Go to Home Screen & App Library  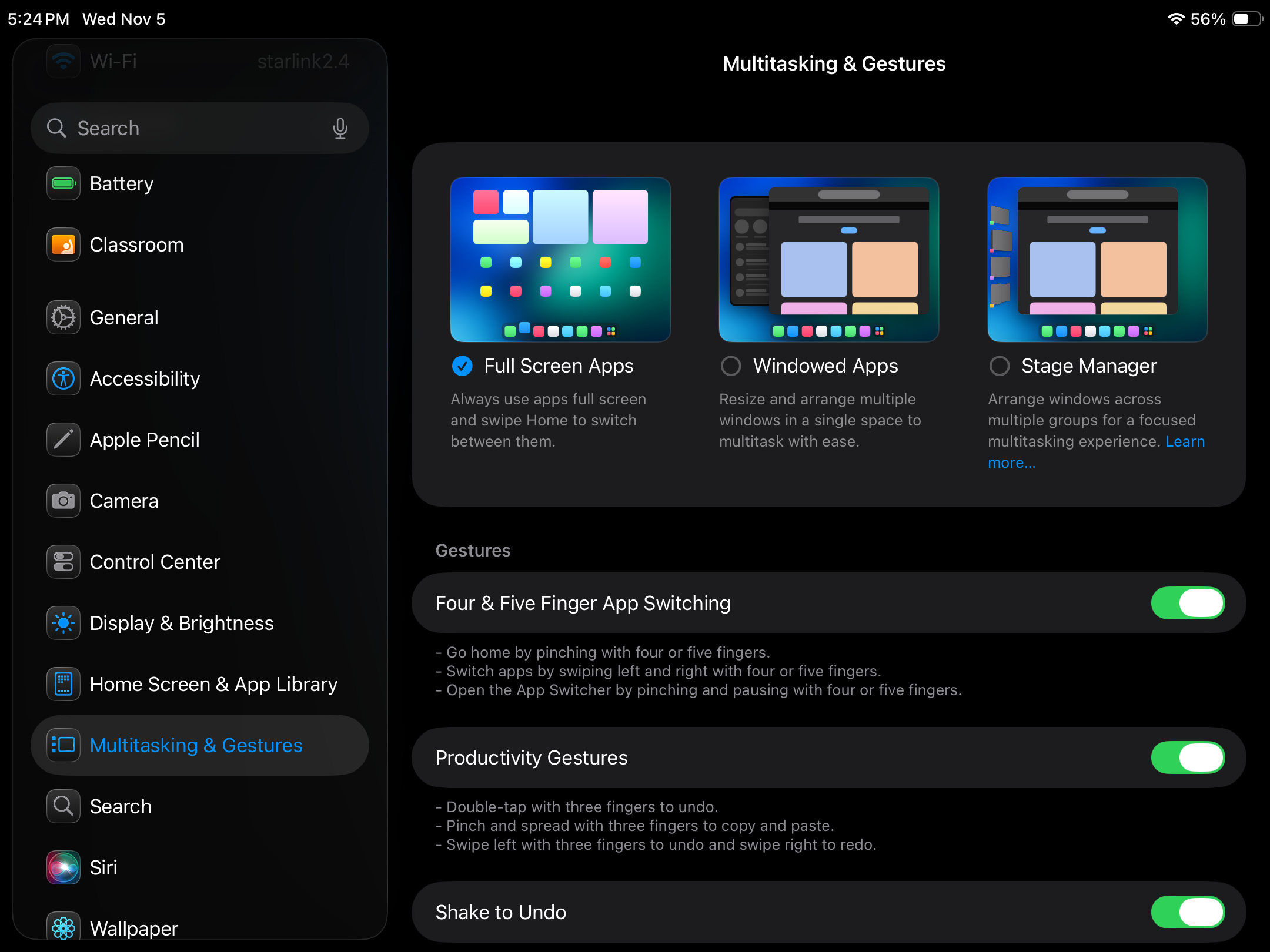[213, 684]
